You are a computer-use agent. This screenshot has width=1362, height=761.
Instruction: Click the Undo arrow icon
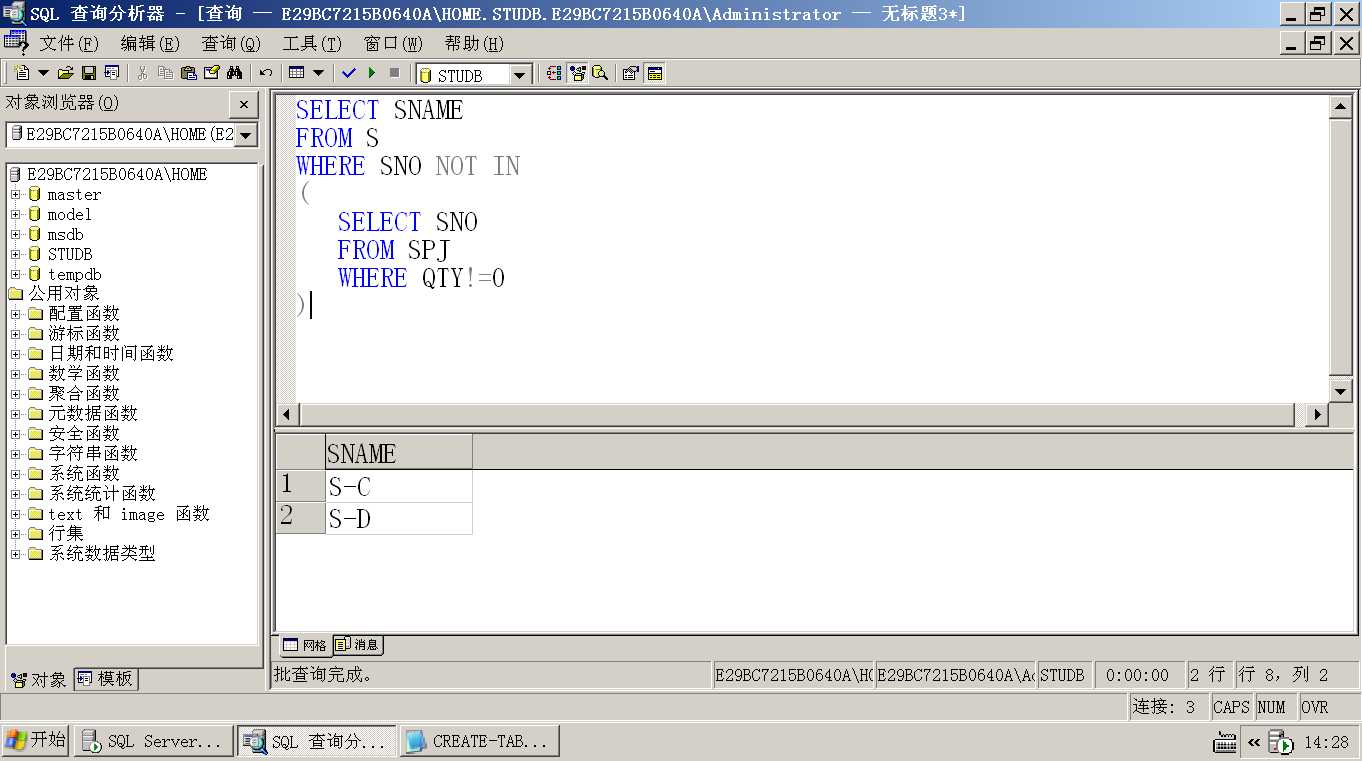266,73
